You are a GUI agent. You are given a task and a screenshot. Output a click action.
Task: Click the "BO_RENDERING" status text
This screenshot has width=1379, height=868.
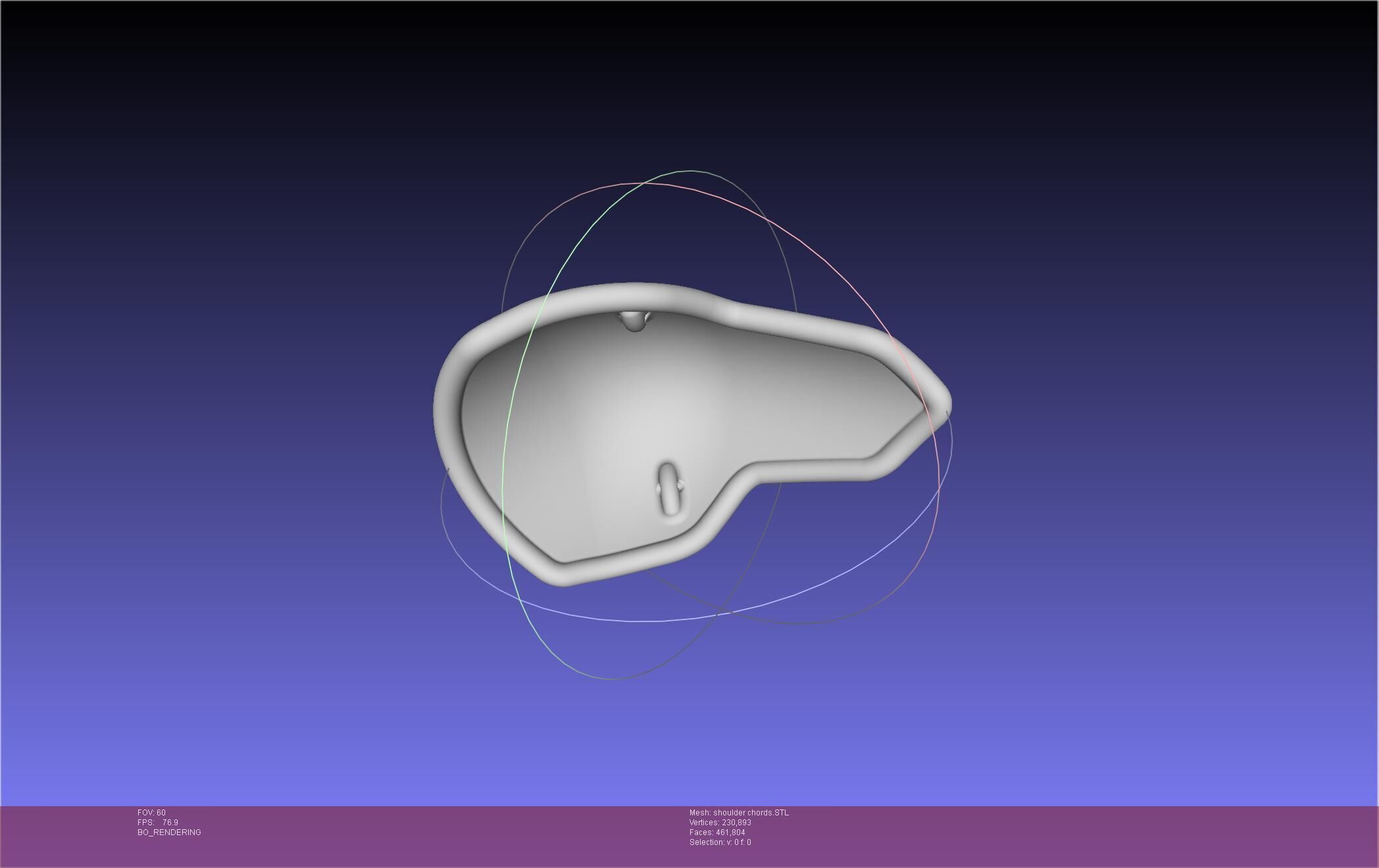click(x=169, y=832)
